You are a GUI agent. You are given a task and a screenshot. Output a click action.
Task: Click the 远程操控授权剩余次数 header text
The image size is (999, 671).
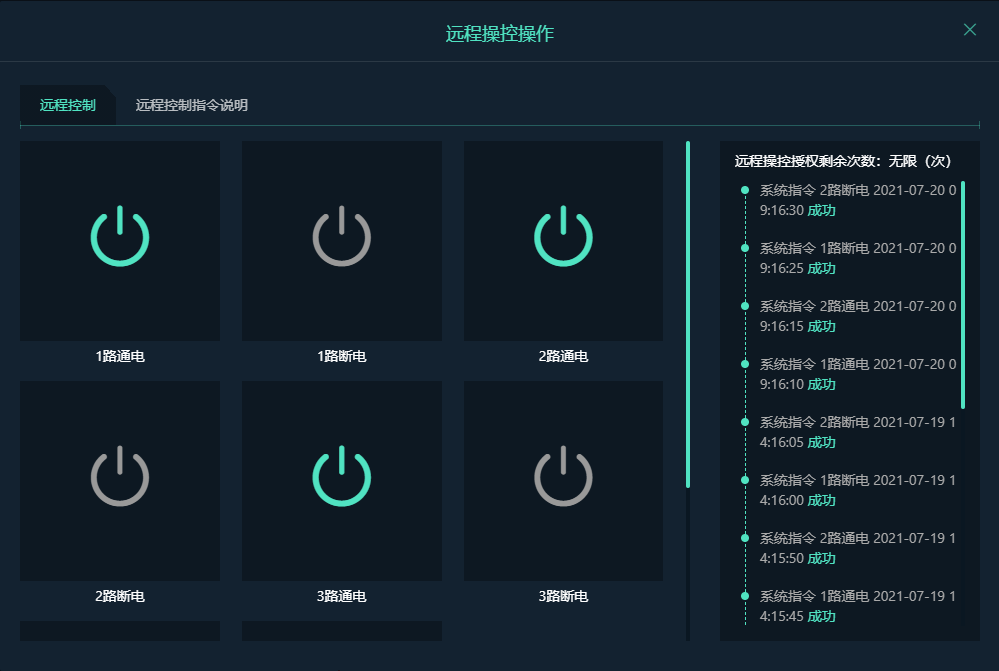[x=842, y=160]
